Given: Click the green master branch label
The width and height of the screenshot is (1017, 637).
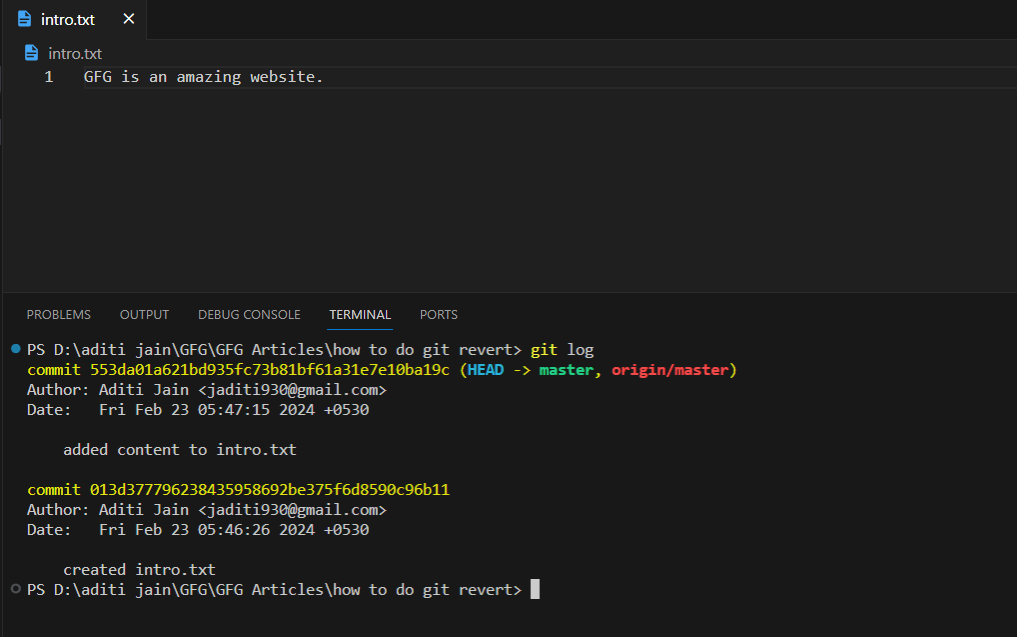Looking at the screenshot, I should (x=566, y=370).
